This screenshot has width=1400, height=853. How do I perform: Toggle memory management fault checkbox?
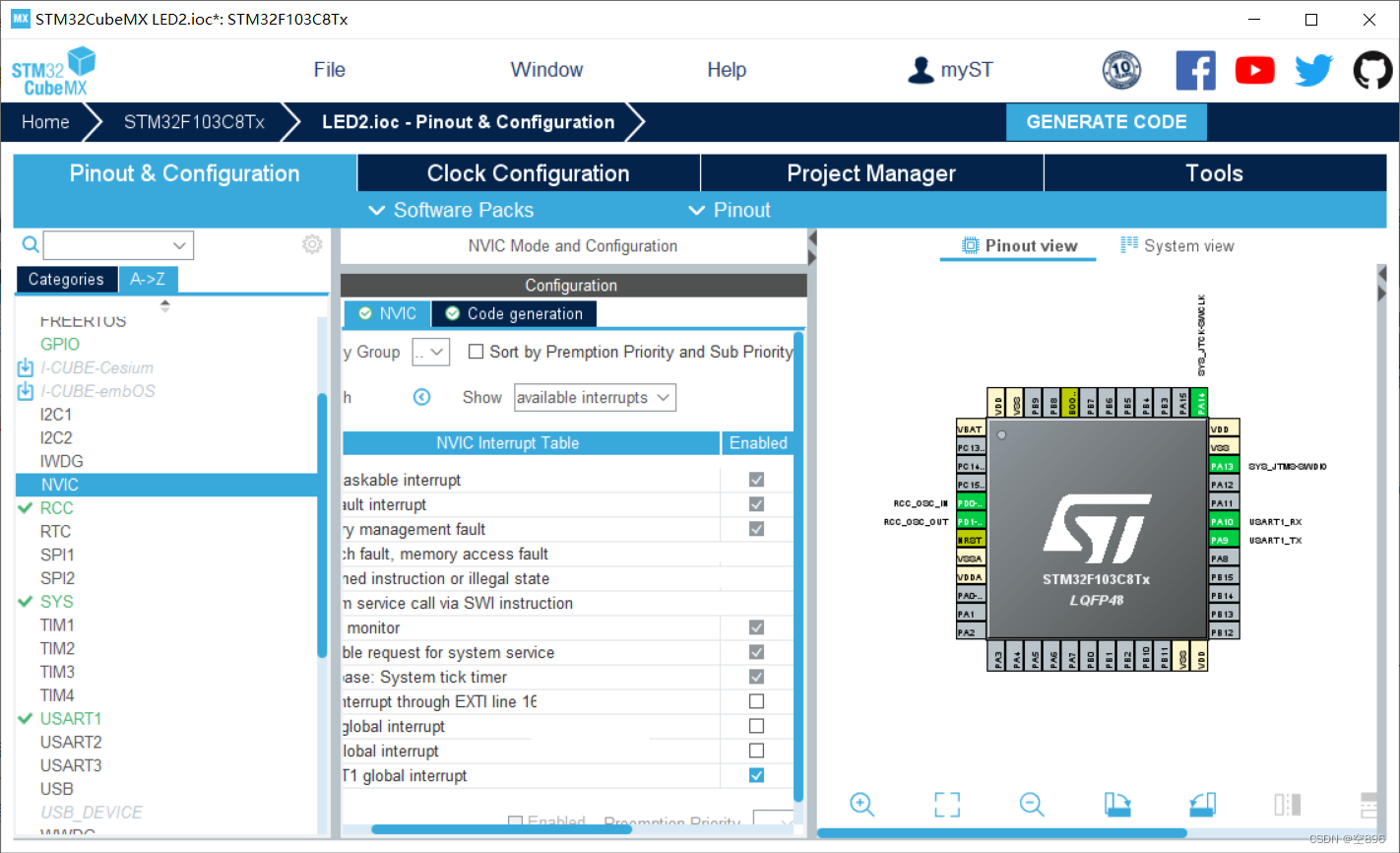click(x=756, y=529)
